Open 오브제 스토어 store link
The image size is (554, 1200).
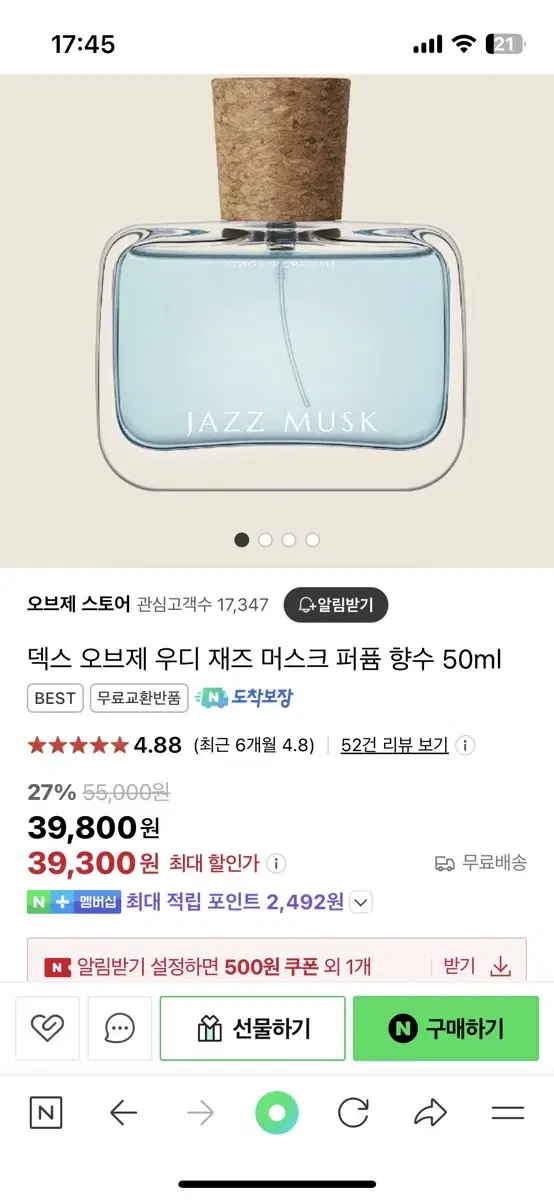(79, 604)
